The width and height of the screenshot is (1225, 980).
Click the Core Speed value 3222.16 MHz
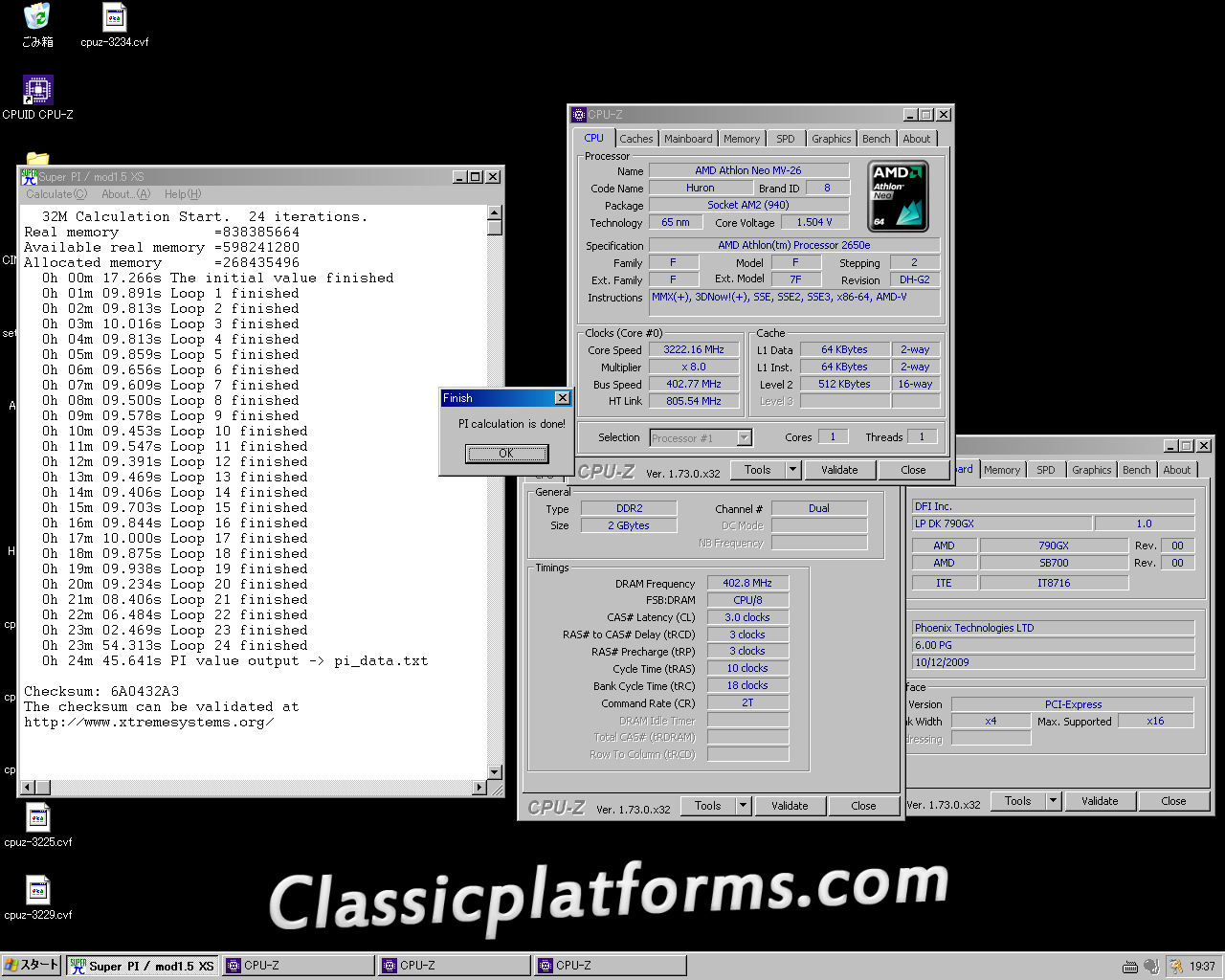pyautogui.click(x=694, y=349)
